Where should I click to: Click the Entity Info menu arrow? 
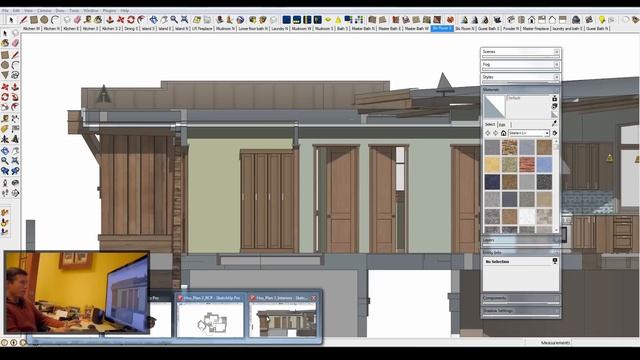click(555, 261)
